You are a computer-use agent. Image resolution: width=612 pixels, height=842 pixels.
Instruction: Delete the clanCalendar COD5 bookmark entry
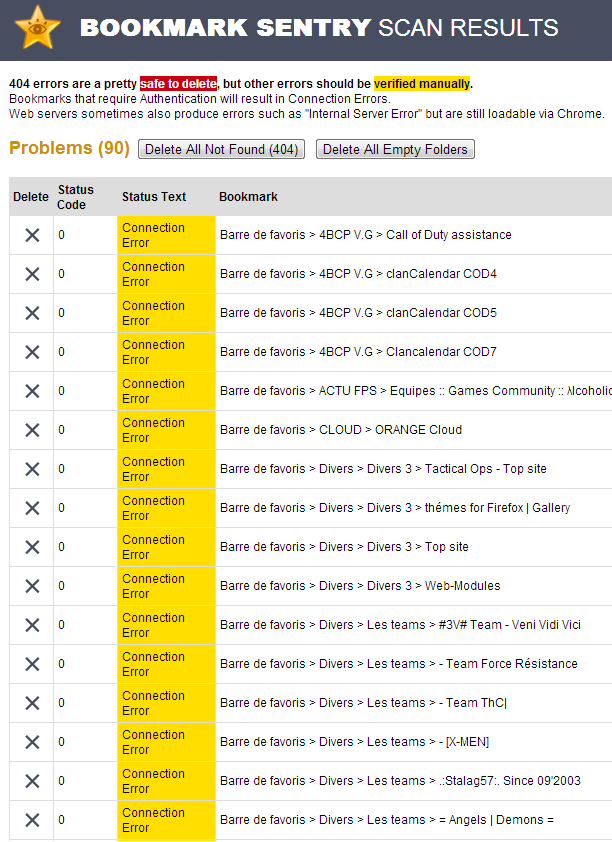click(x=32, y=313)
